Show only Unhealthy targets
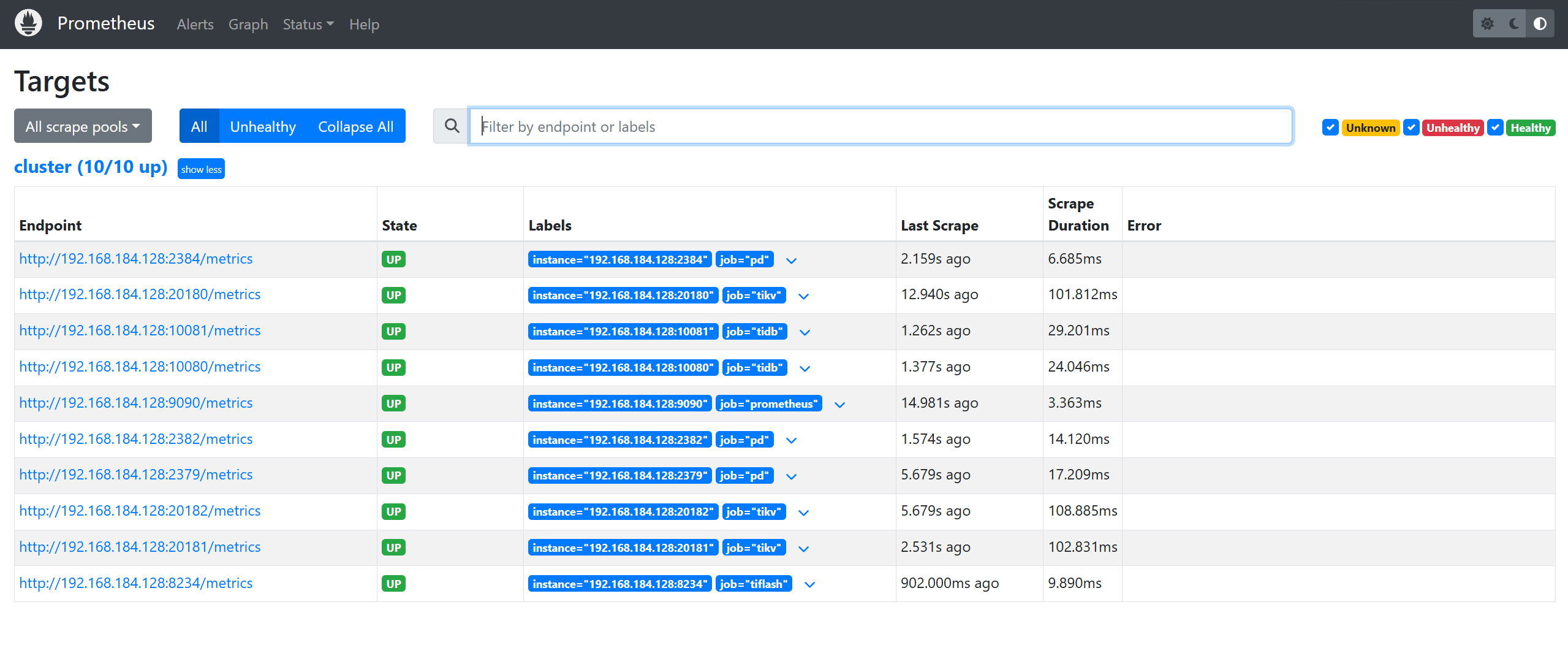 click(x=263, y=126)
